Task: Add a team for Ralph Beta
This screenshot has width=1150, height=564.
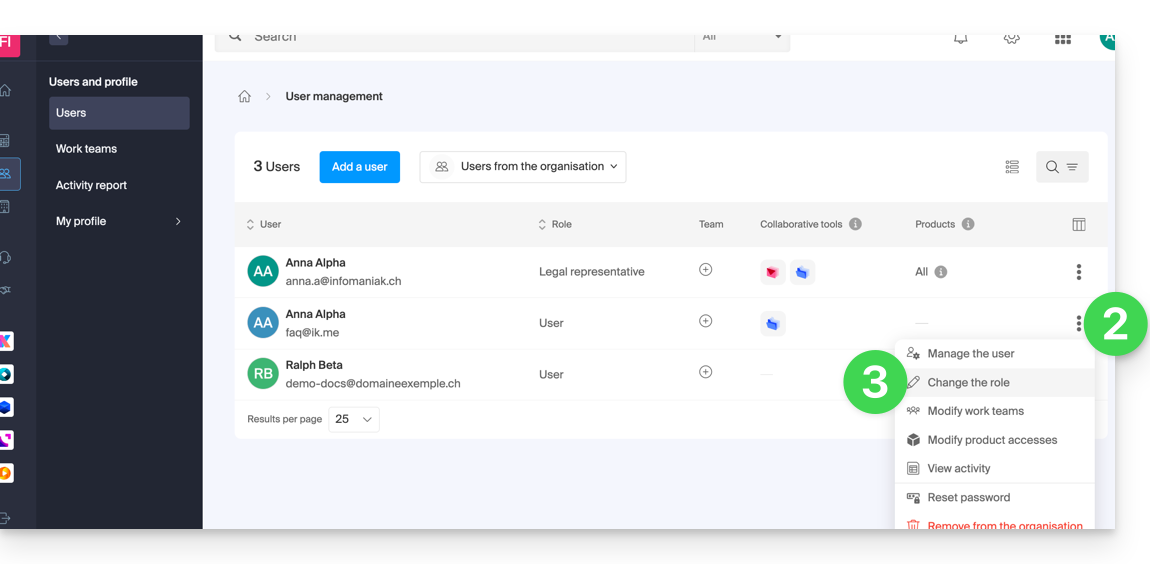Action: tap(706, 372)
